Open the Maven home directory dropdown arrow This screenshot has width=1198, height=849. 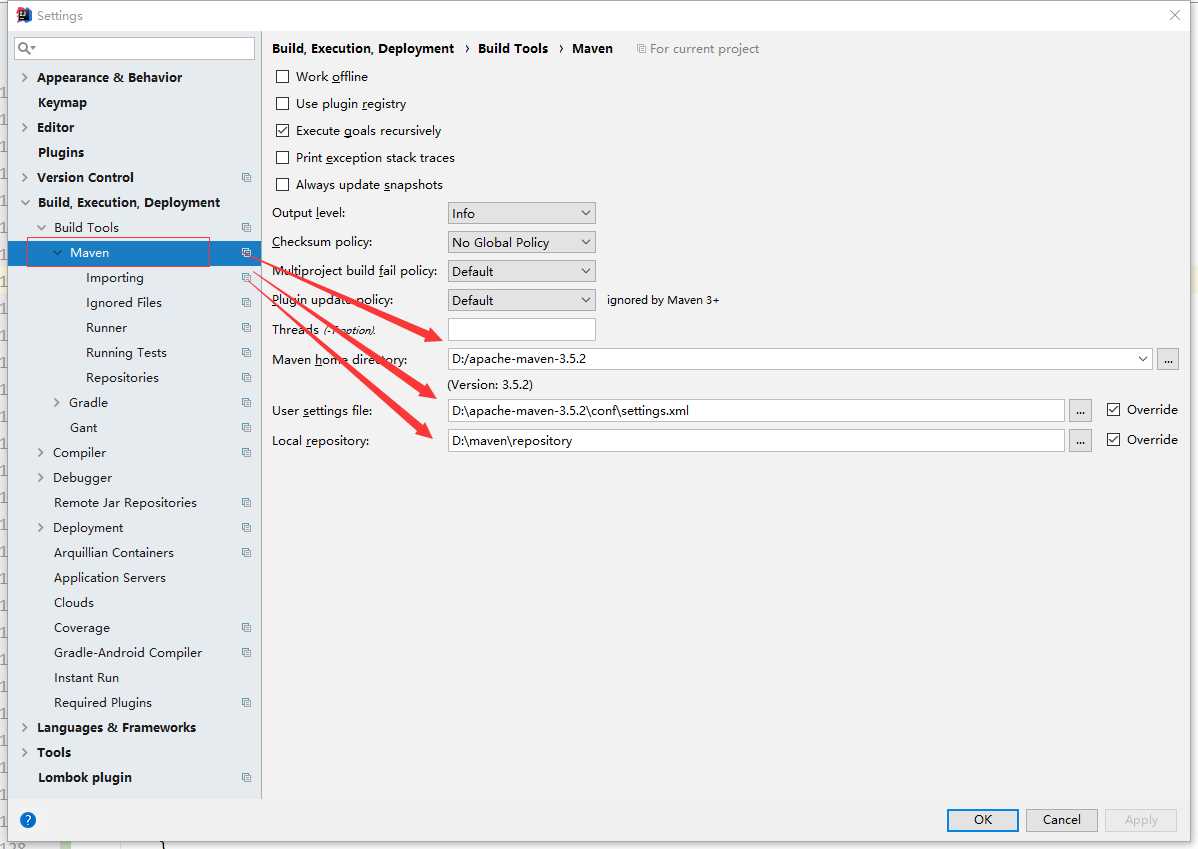[1142, 358]
